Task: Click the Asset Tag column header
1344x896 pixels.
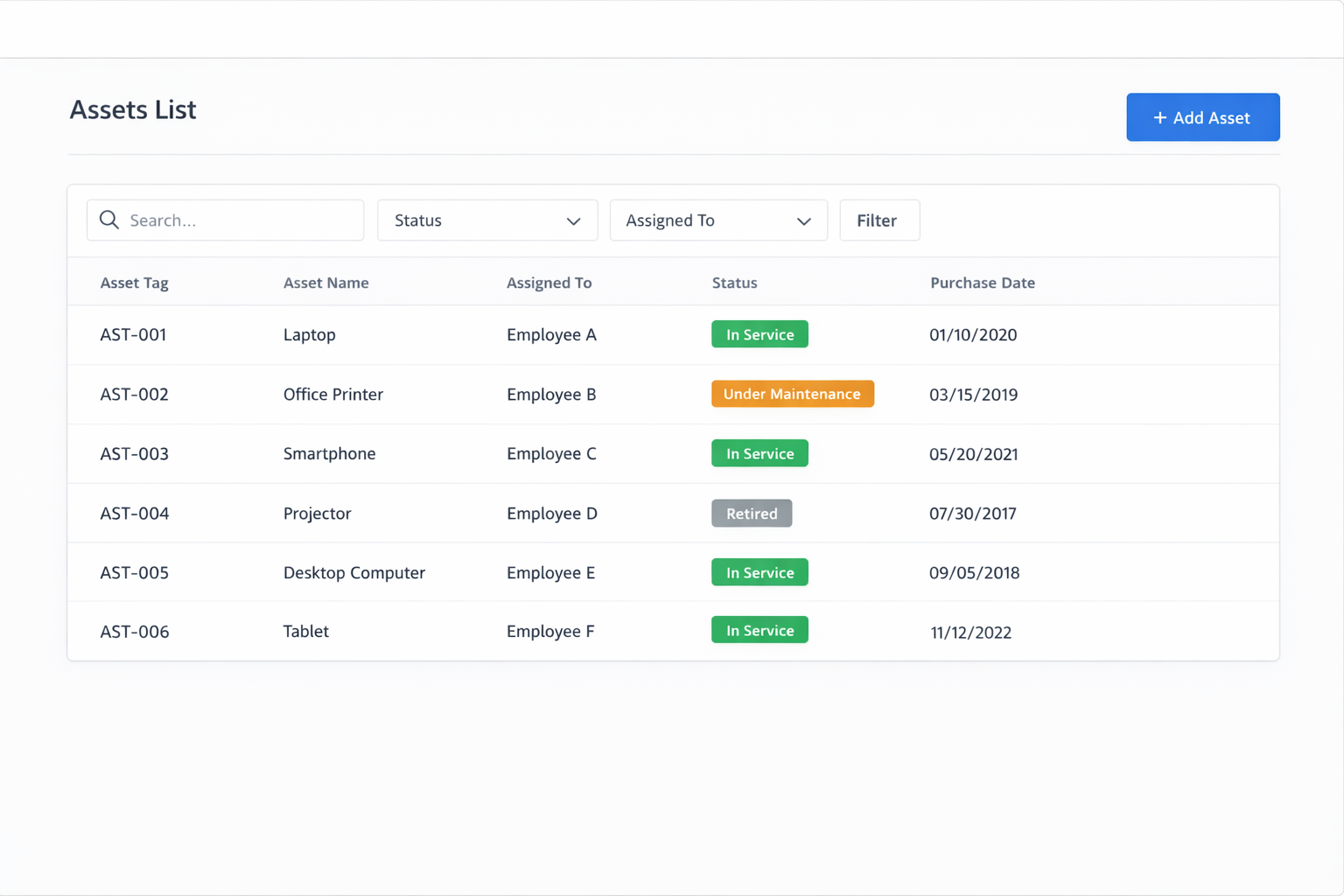Action: point(134,283)
